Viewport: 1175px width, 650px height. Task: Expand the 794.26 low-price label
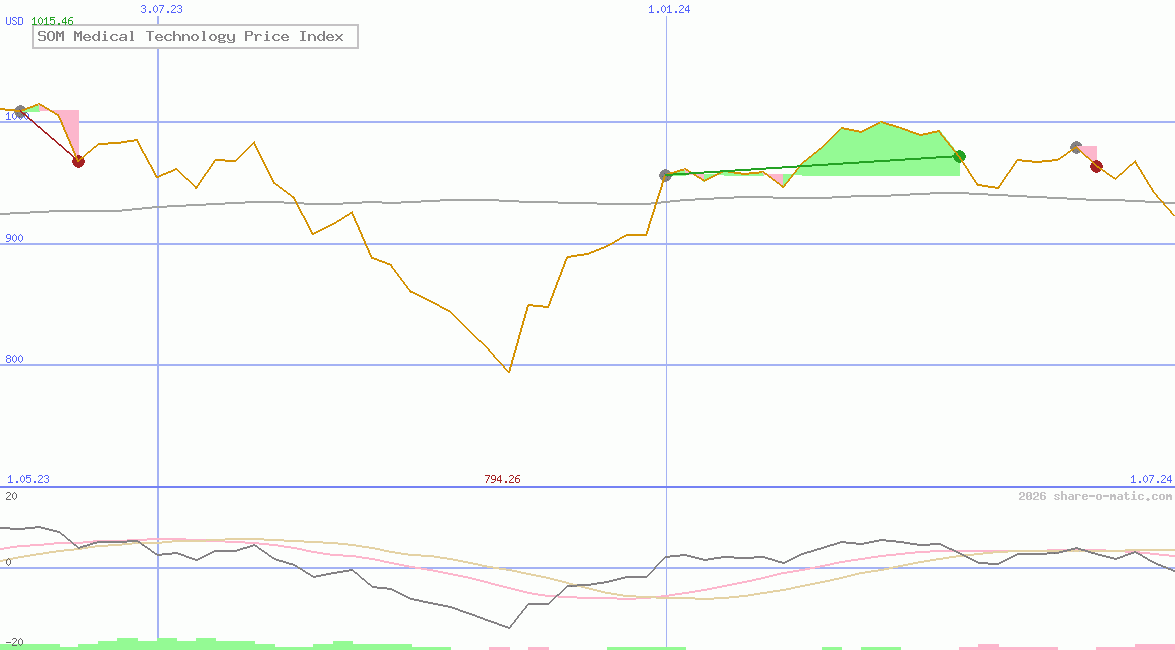502,479
